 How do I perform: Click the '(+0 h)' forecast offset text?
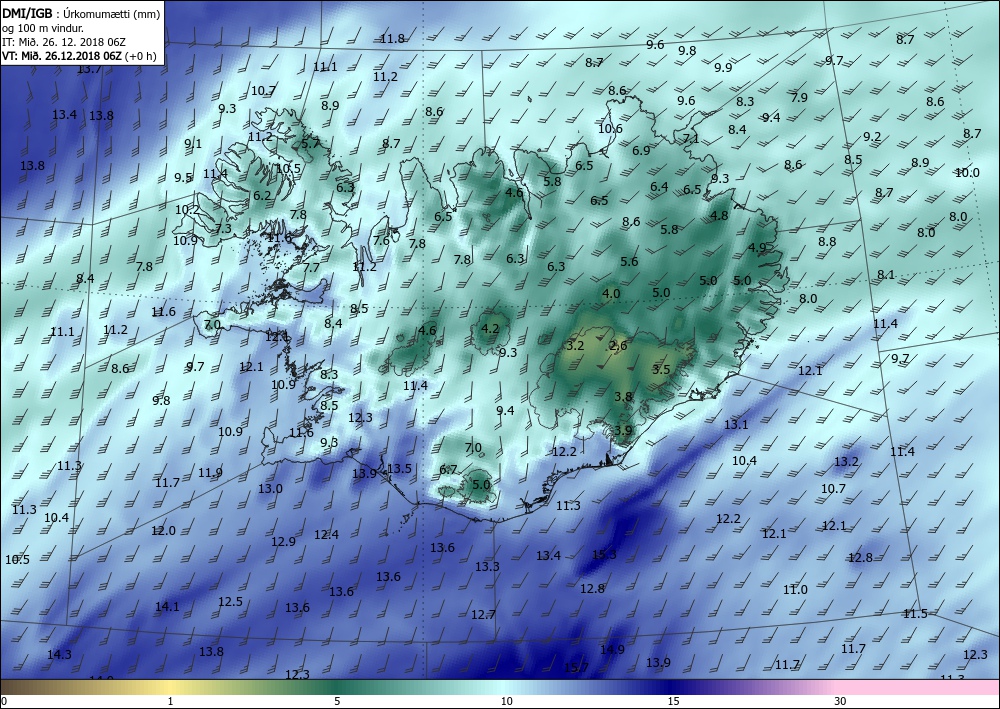pos(140,56)
